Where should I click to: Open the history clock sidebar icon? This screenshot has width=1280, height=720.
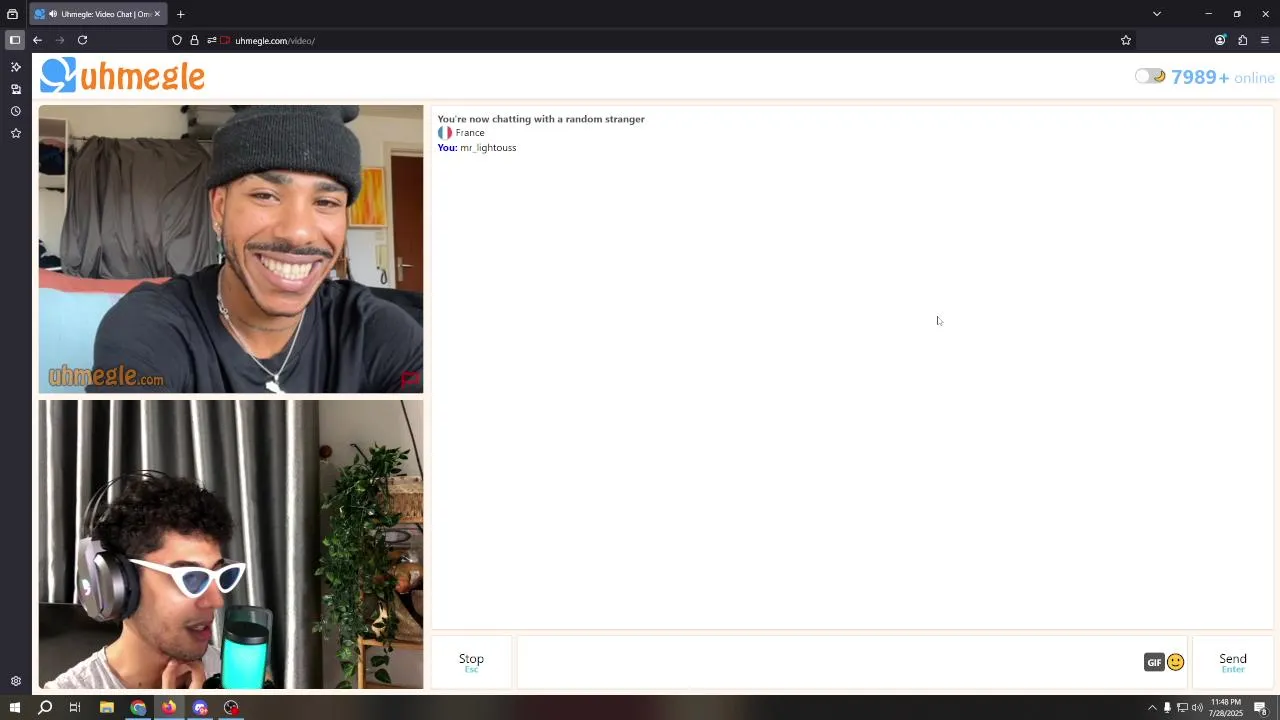pyautogui.click(x=15, y=111)
